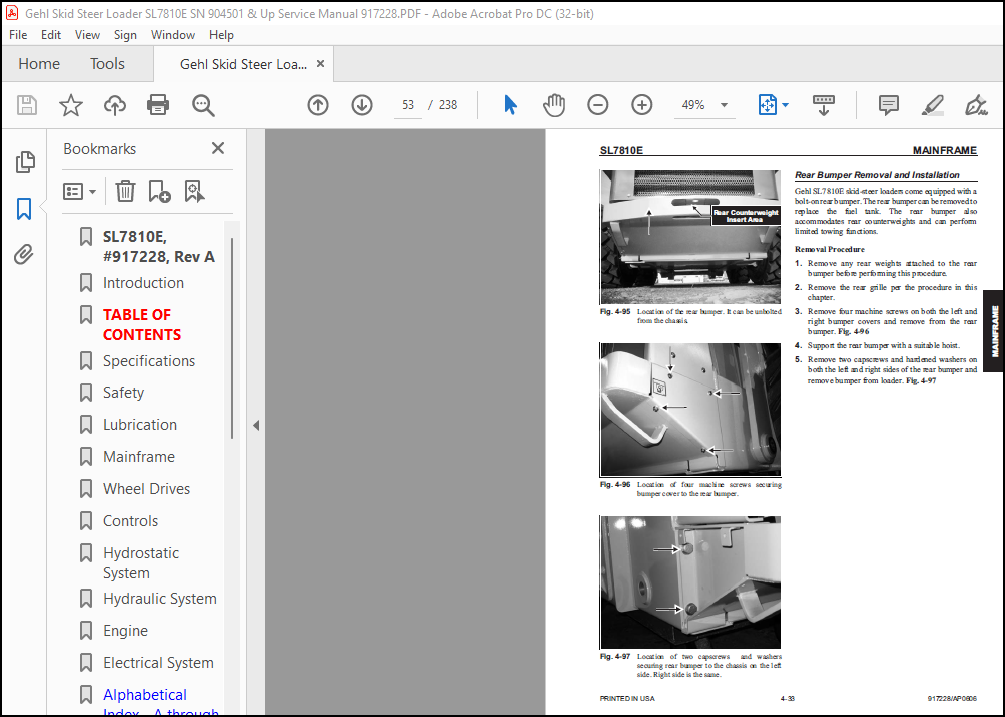Viewport: 1005px width, 717px height.
Task: Click the Save file icon
Action: tap(27, 104)
